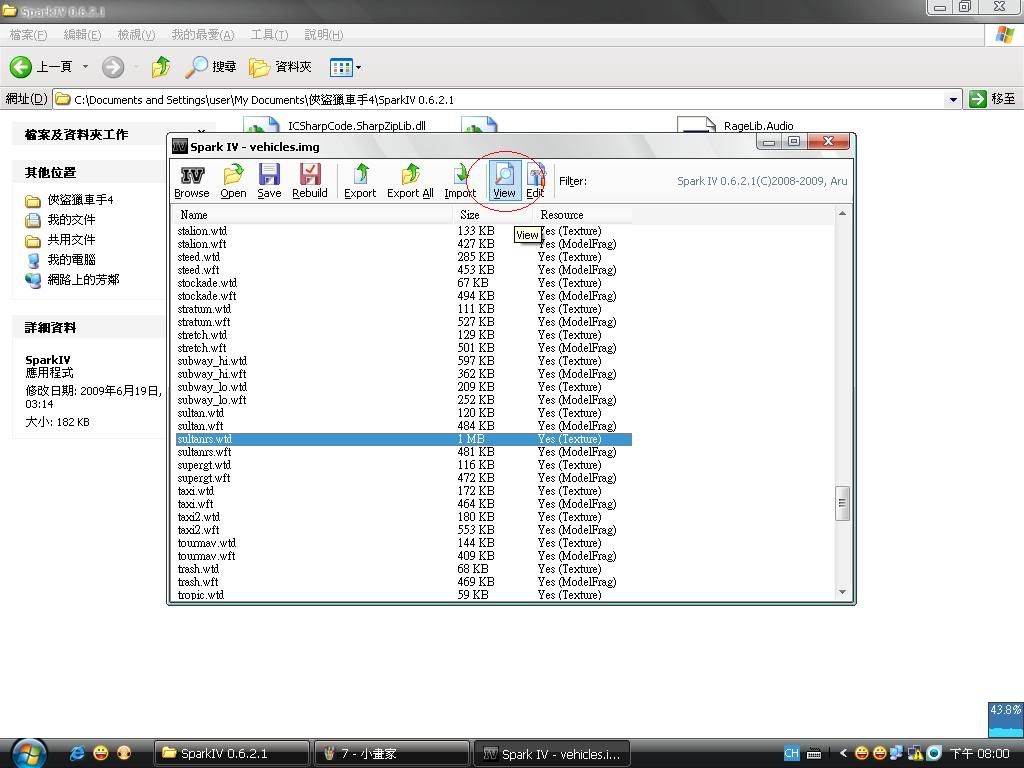This screenshot has width=1024, height=768.
Task: Open 我的電腦 link in sidebar
Action: point(71,259)
